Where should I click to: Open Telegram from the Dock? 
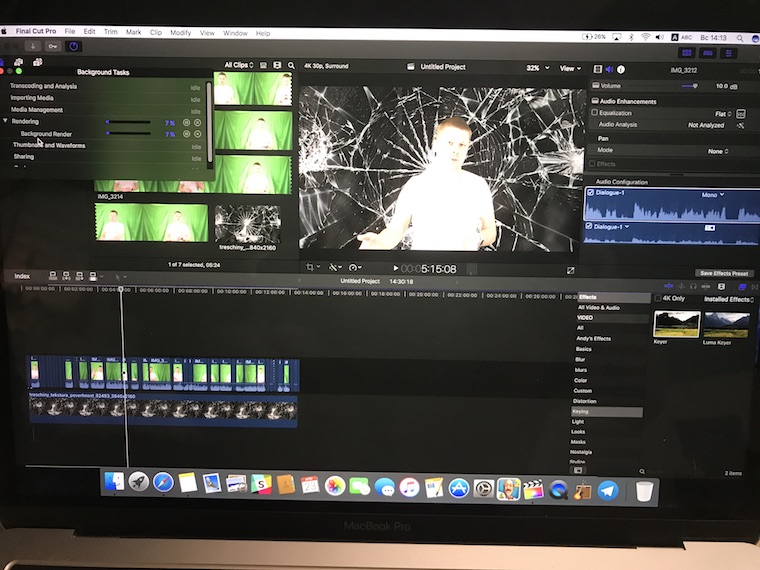click(x=608, y=490)
